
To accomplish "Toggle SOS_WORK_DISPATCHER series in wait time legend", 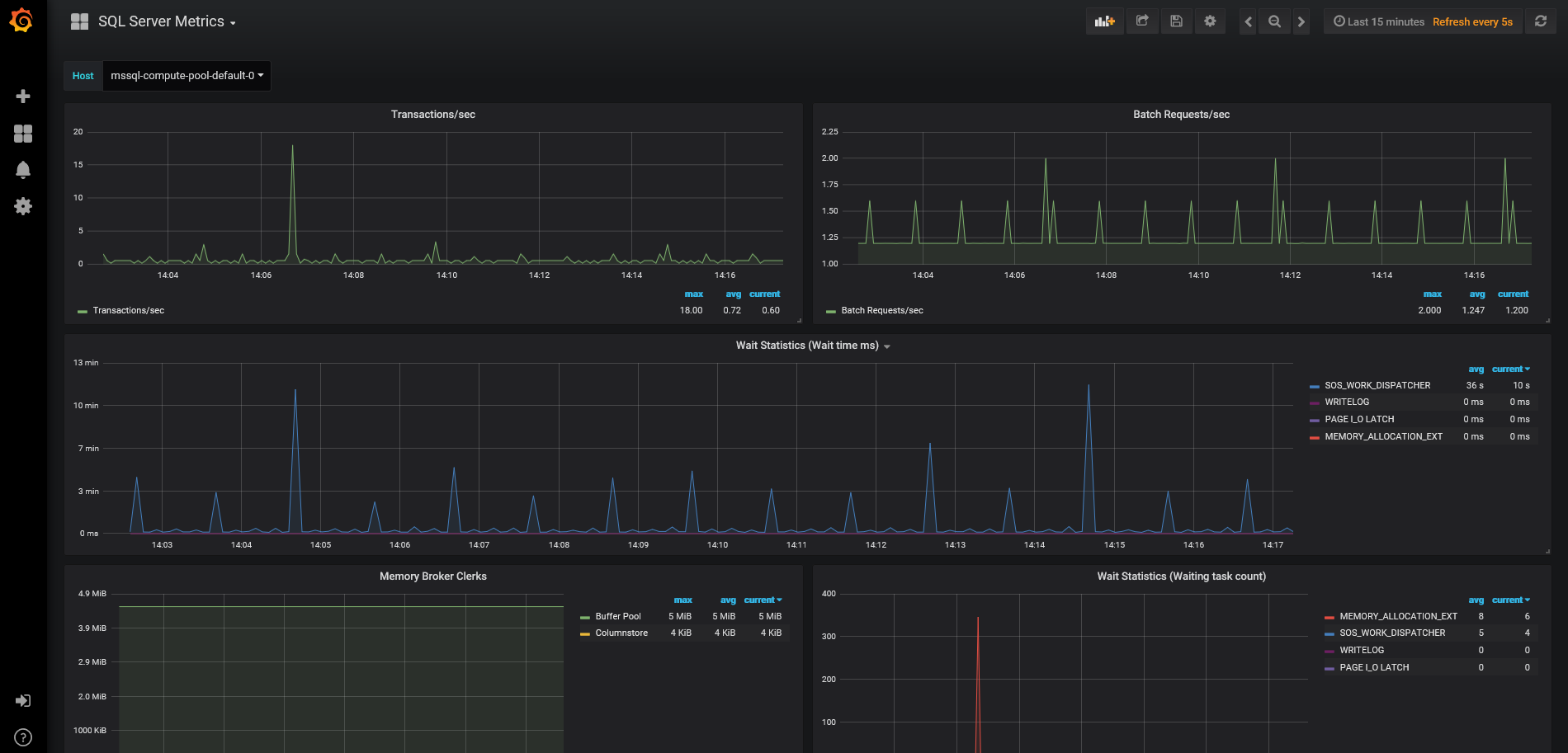I will coord(1377,385).
